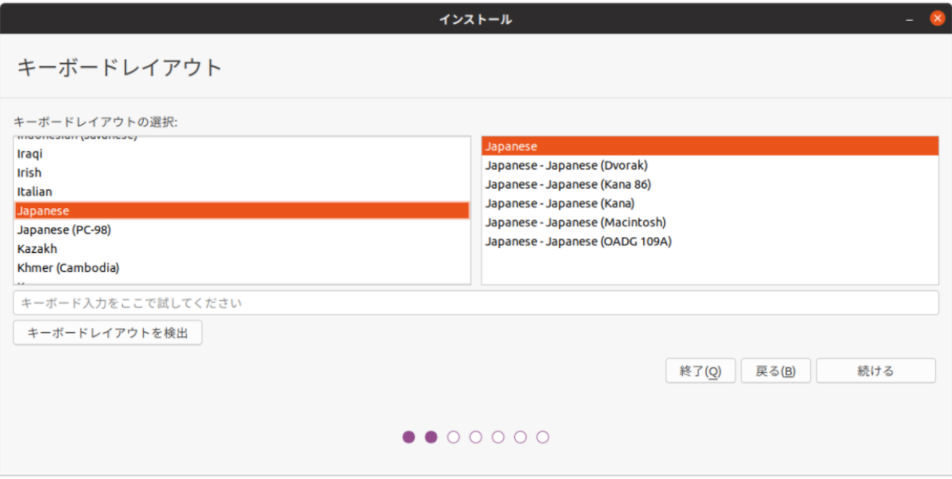Select Iraqi keyboard layout
The width and height of the screenshot is (952, 479).
coord(242,154)
